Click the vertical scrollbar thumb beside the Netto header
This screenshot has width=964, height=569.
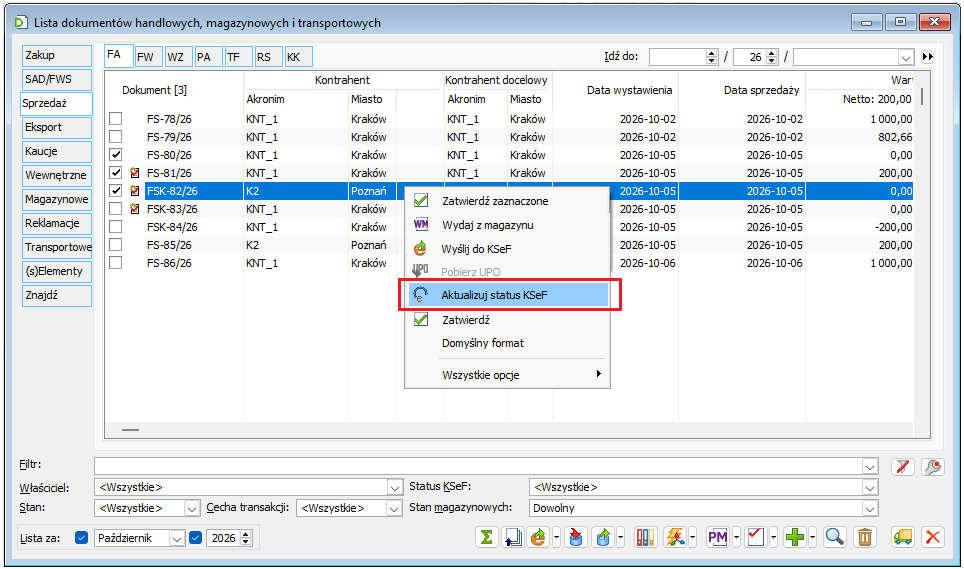click(x=922, y=96)
